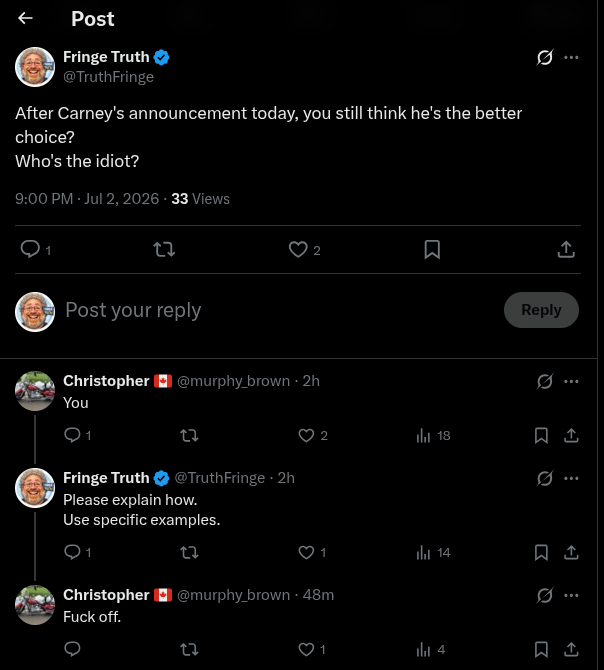The height and width of the screenshot is (670, 604).
Task: Bookmark the main post
Action: [432, 250]
